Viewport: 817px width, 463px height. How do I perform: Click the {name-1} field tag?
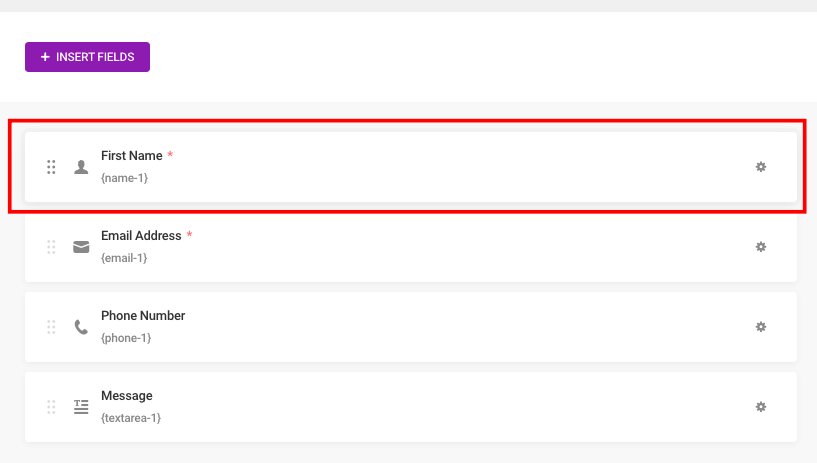coord(125,178)
